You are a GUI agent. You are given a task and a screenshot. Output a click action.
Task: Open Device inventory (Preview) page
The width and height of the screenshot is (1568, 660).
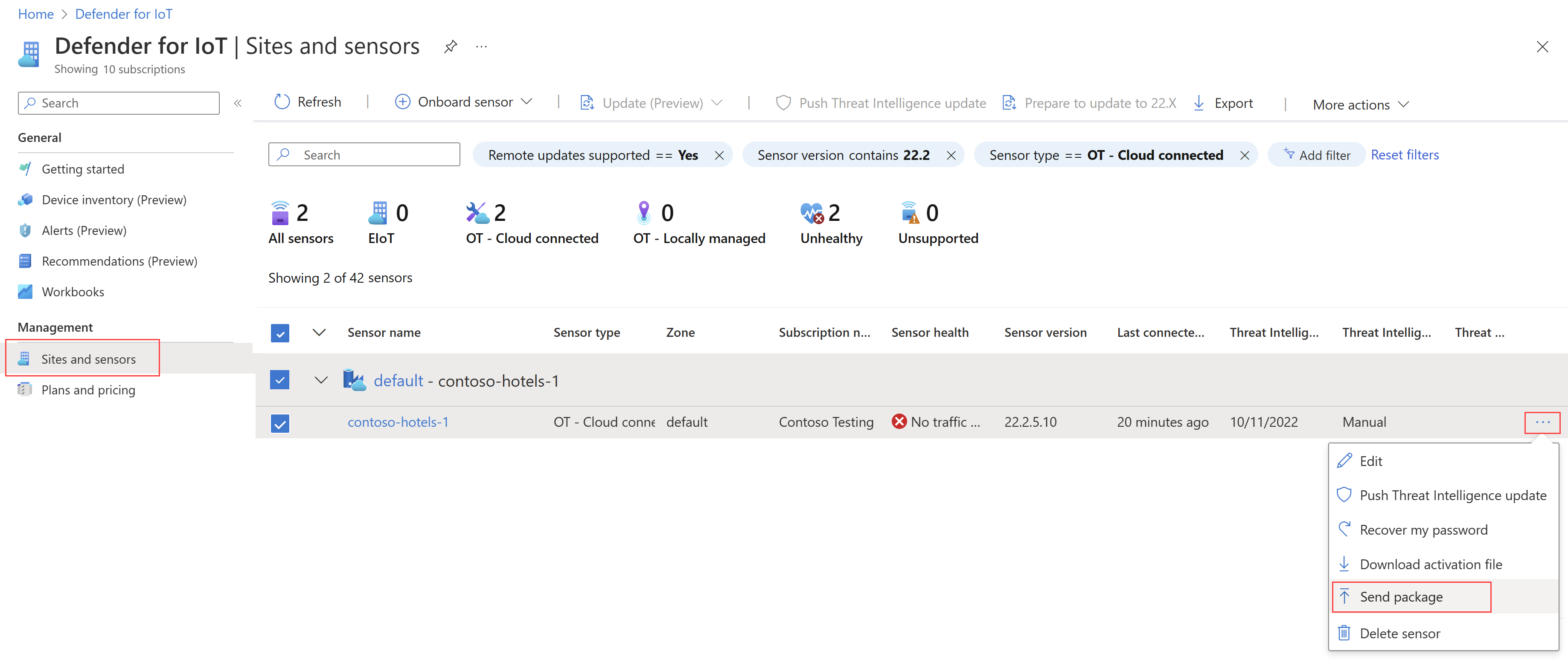click(x=114, y=200)
